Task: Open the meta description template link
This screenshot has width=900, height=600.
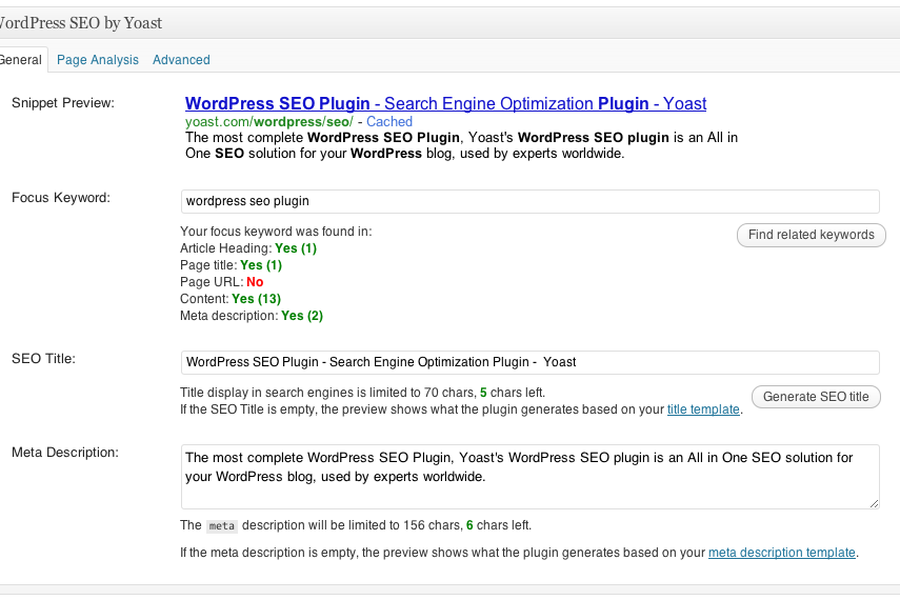Action: coord(781,552)
